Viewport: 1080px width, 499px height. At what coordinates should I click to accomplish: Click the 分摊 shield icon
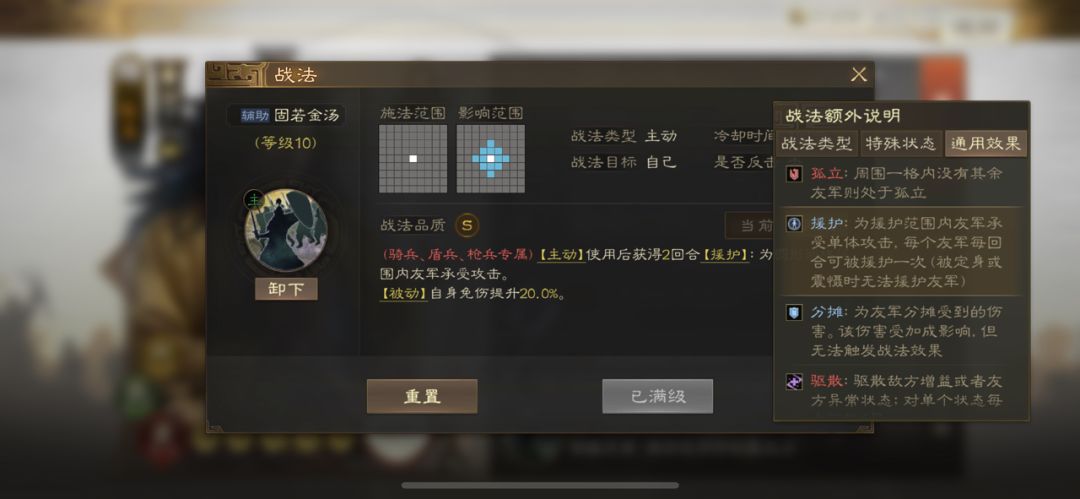pos(794,312)
